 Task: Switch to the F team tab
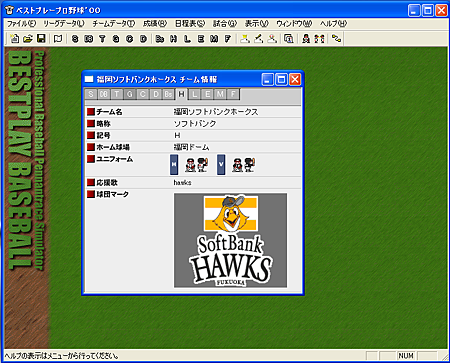pos(233,94)
